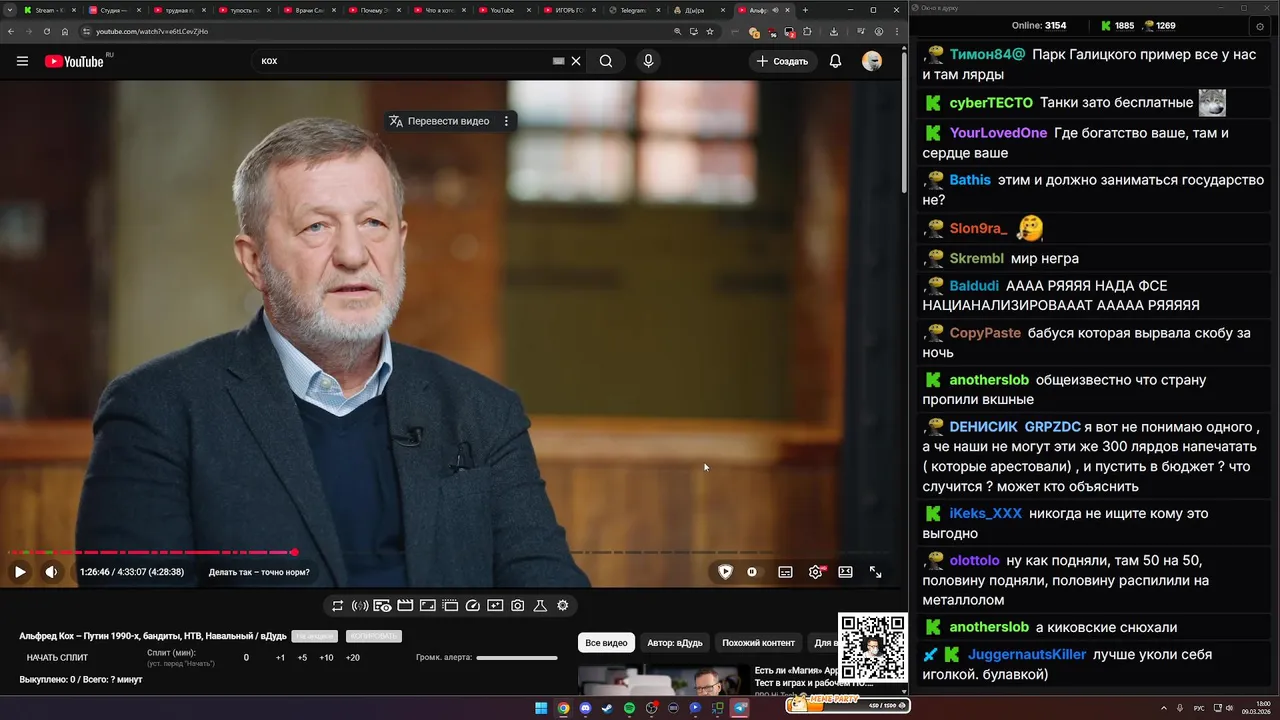Click the volume boost icon in enhancer toolbar

point(360,605)
